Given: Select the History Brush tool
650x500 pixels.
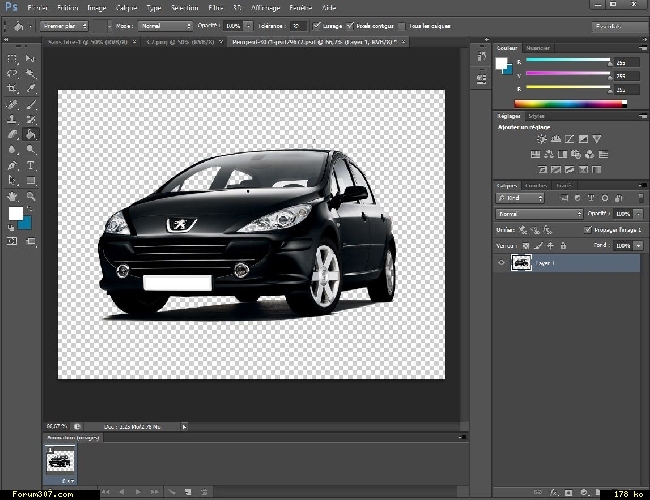Looking at the screenshot, I should click(x=30, y=119).
